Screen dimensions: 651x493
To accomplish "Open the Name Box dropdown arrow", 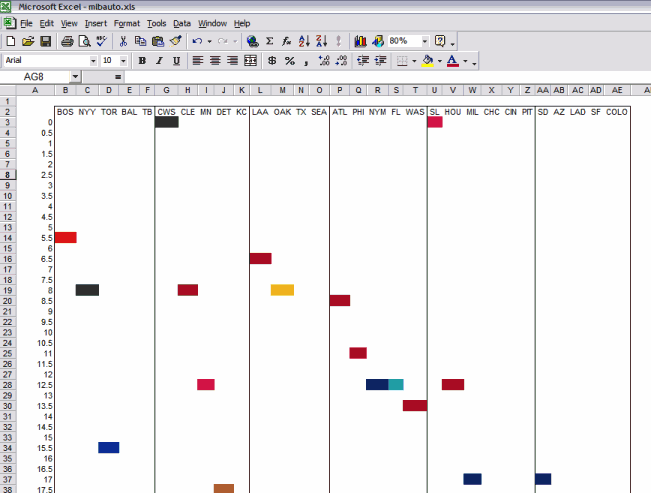I will (x=75, y=76).
